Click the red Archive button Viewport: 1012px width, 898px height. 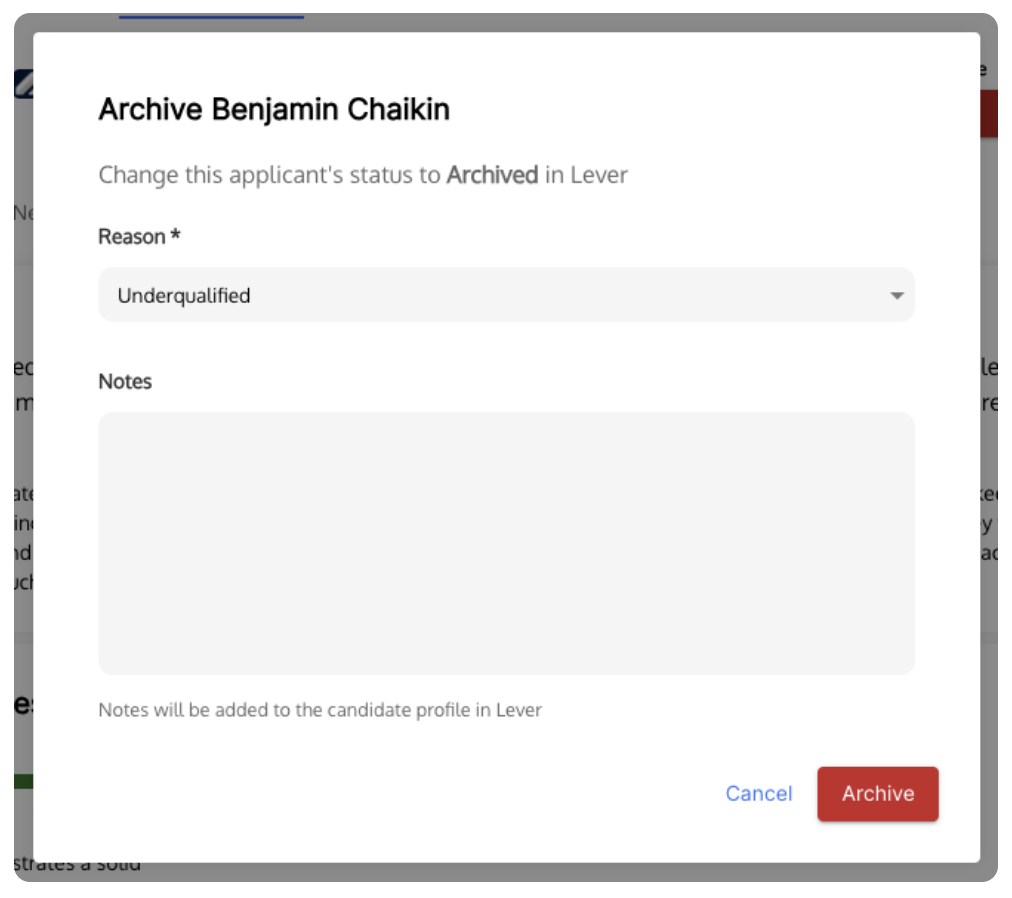click(x=878, y=793)
